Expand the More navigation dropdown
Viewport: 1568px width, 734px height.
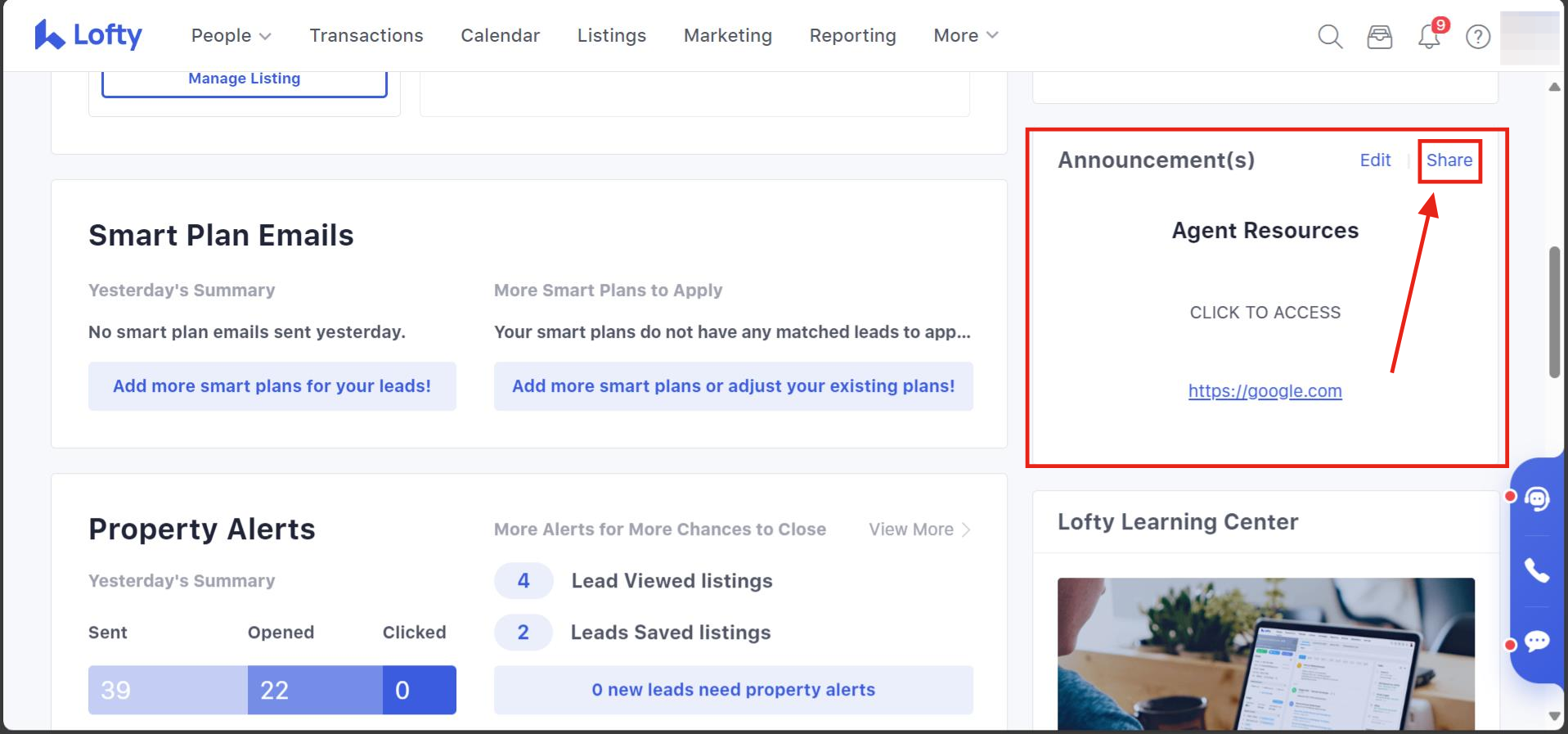pyautogui.click(x=965, y=36)
